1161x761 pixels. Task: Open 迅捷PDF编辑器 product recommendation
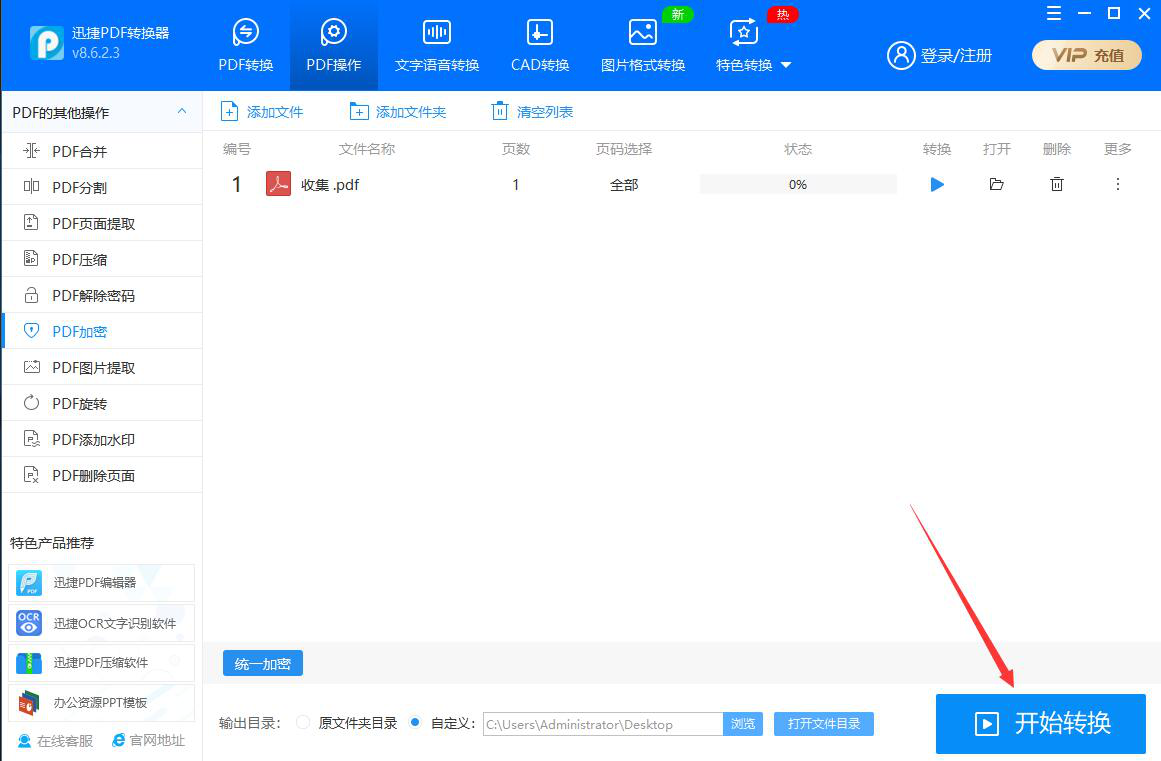click(x=101, y=583)
